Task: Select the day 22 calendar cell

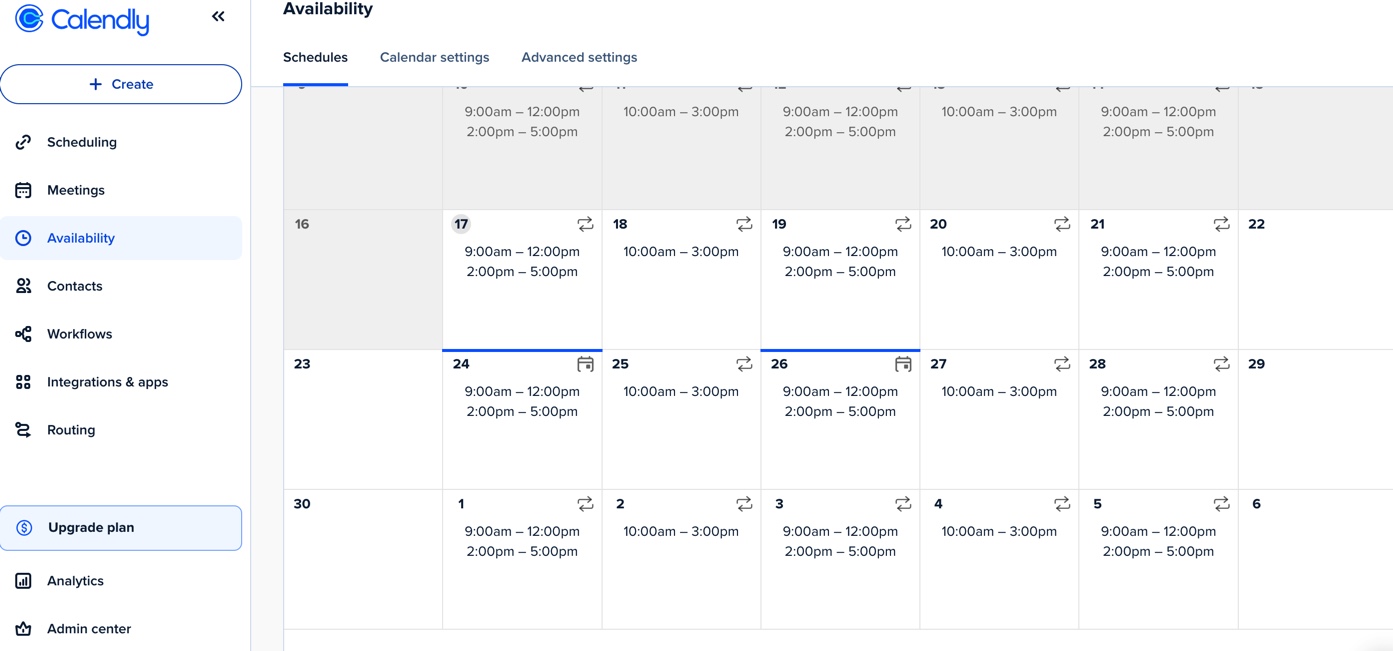Action: click(1315, 279)
